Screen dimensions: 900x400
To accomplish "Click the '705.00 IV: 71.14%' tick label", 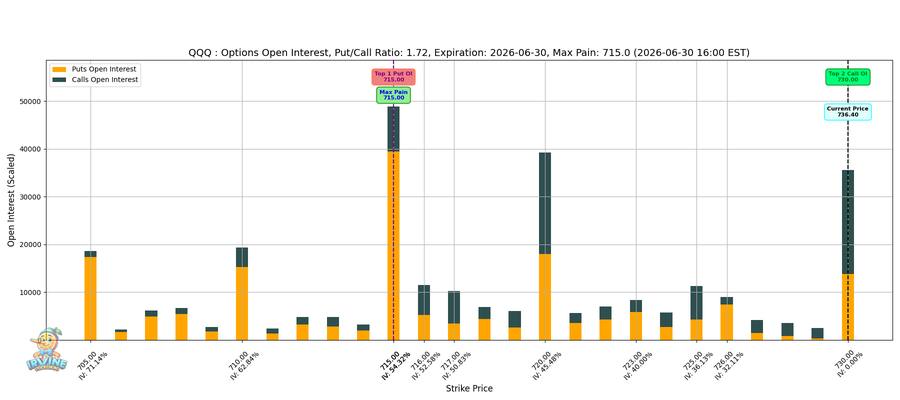I will pos(91,365).
